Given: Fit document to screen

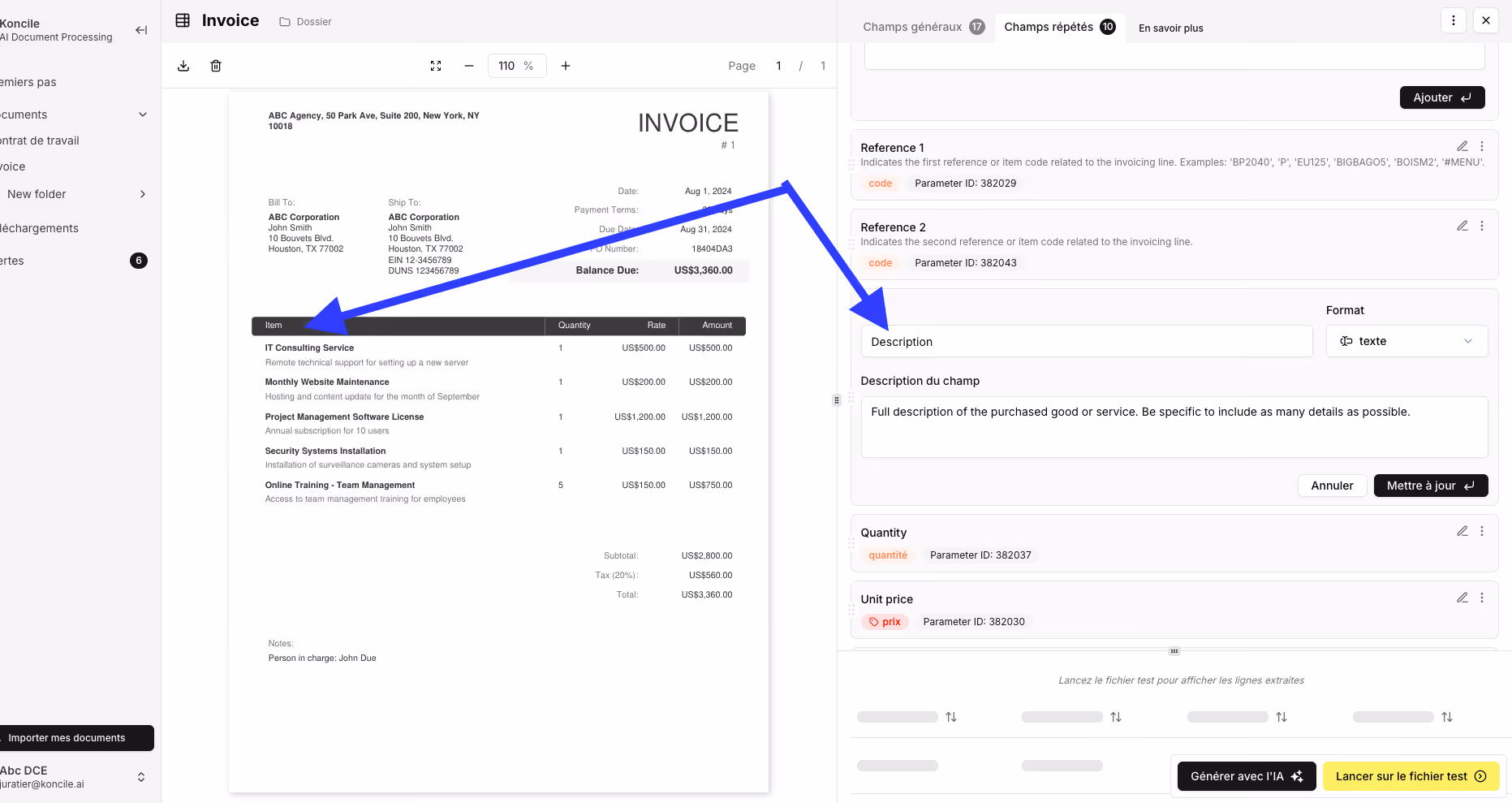Looking at the screenshot, I should coord(436,66).
